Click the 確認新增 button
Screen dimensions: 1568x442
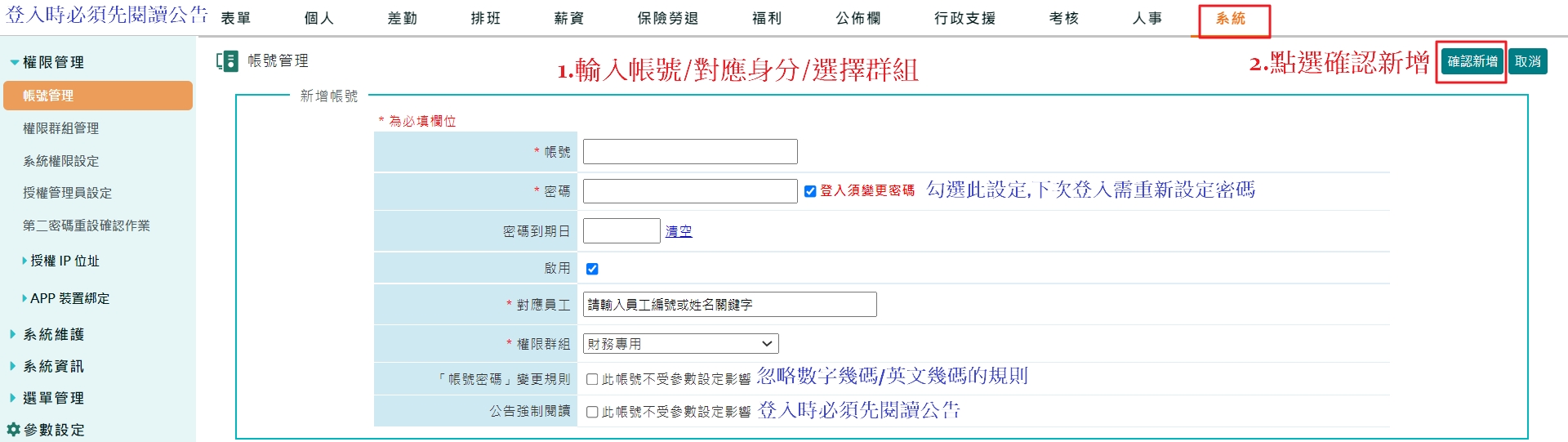point(1472,61)
